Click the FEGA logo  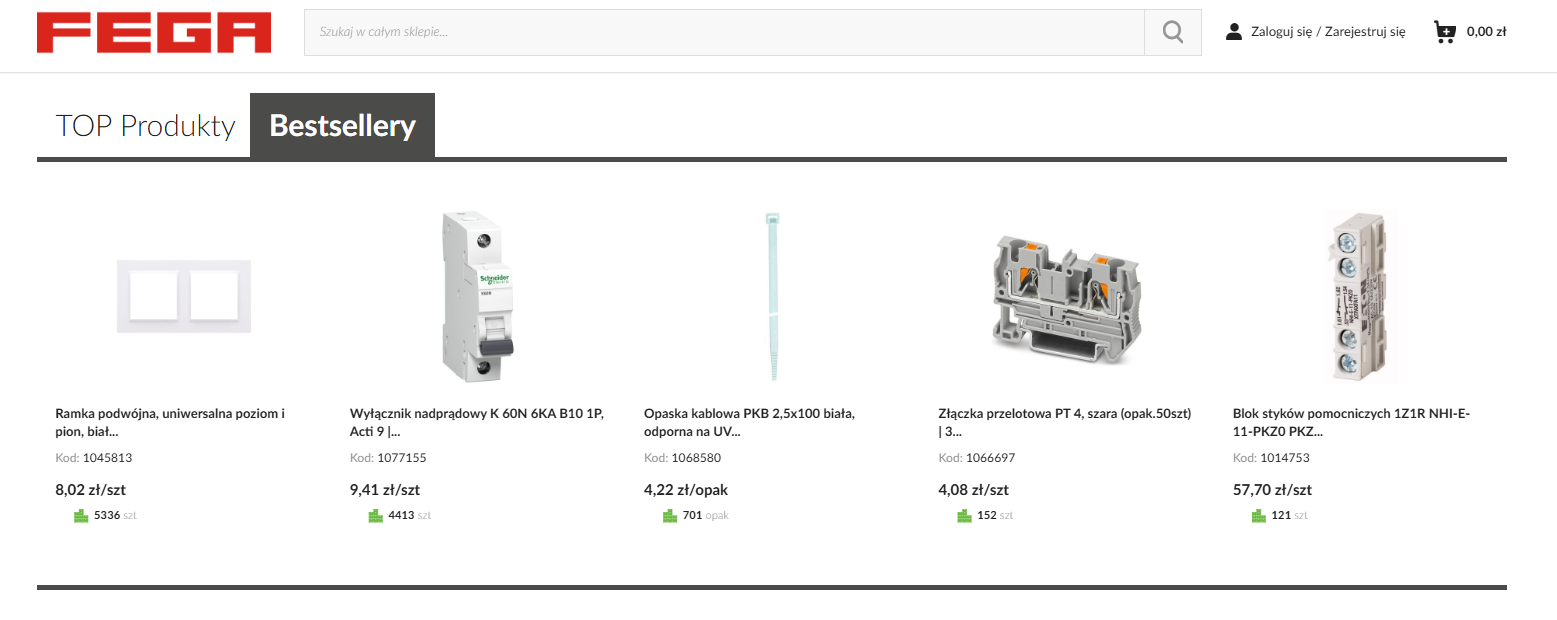pyautogui.click(x=154, y=33)
